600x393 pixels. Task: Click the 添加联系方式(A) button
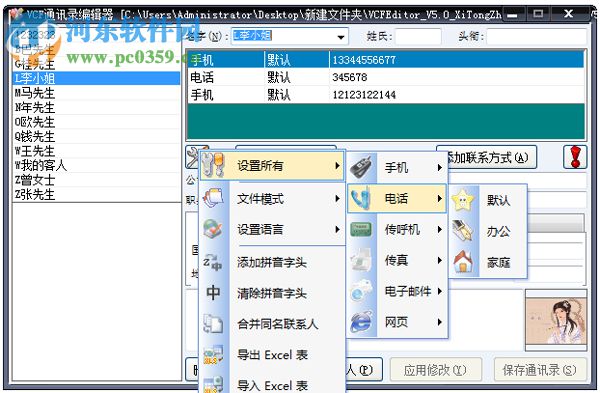point(491,157)
